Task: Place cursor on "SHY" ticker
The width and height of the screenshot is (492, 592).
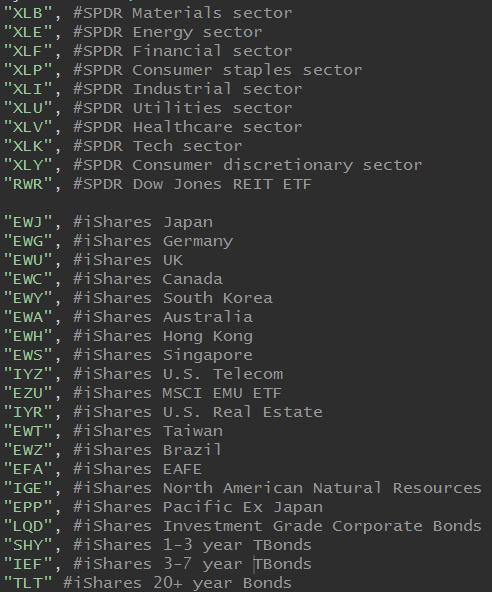Action: point(28,545)
